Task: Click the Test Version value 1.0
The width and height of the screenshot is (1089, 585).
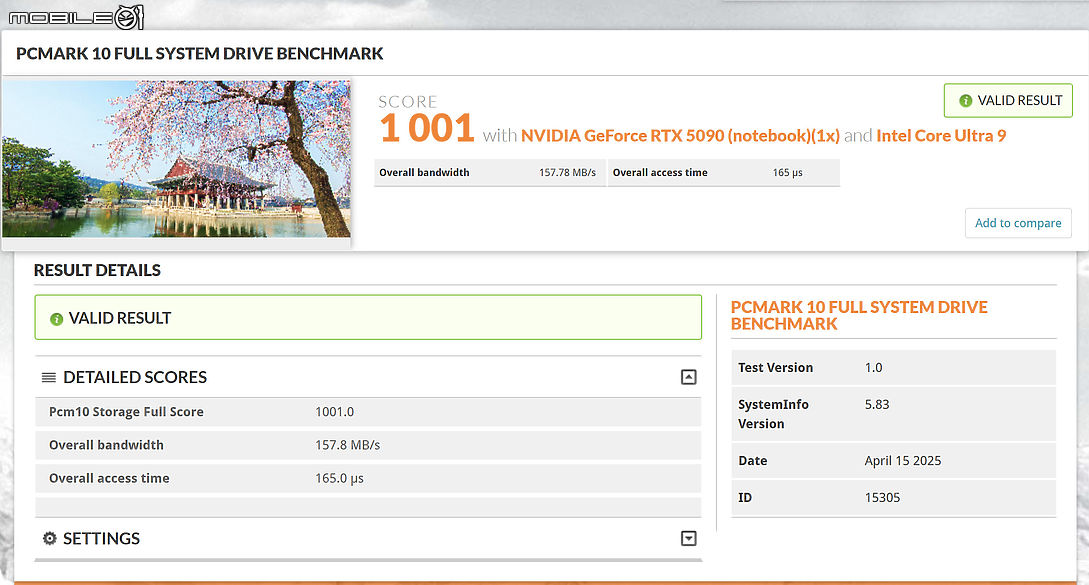Action: 874,368
